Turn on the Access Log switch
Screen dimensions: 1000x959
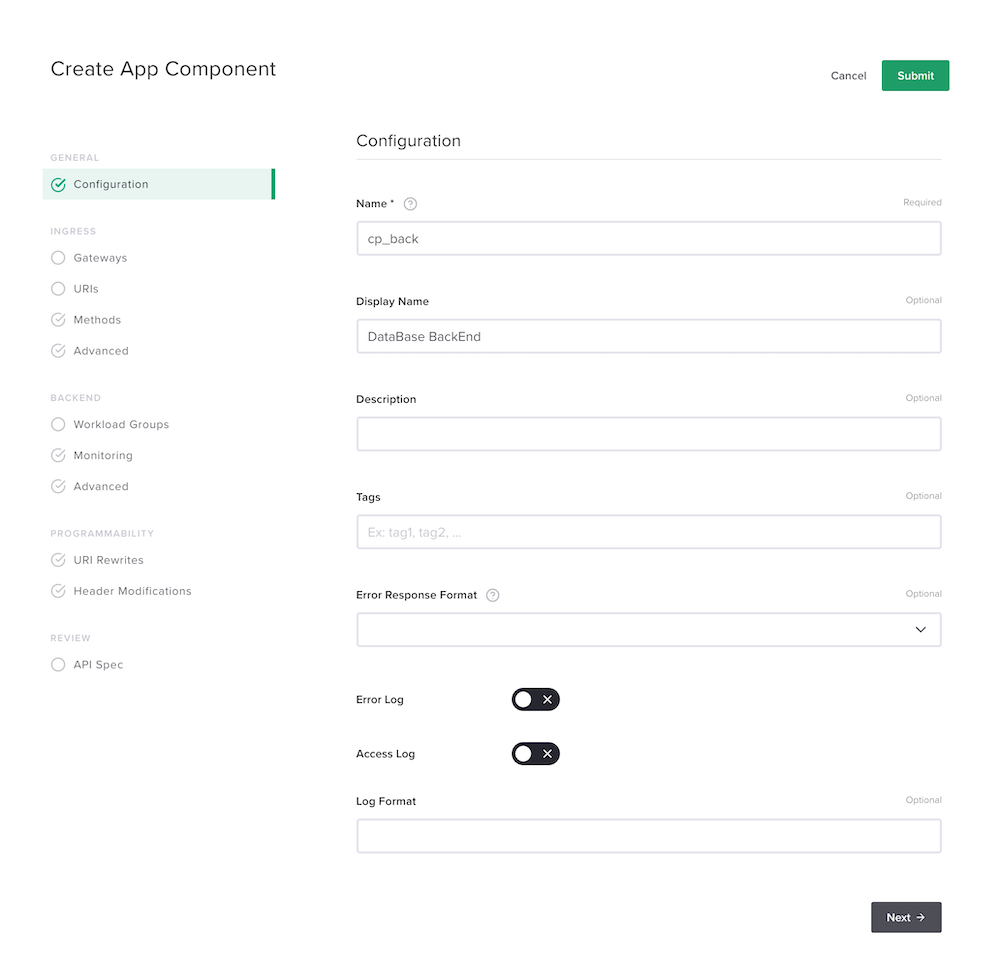tap(536, 754)
